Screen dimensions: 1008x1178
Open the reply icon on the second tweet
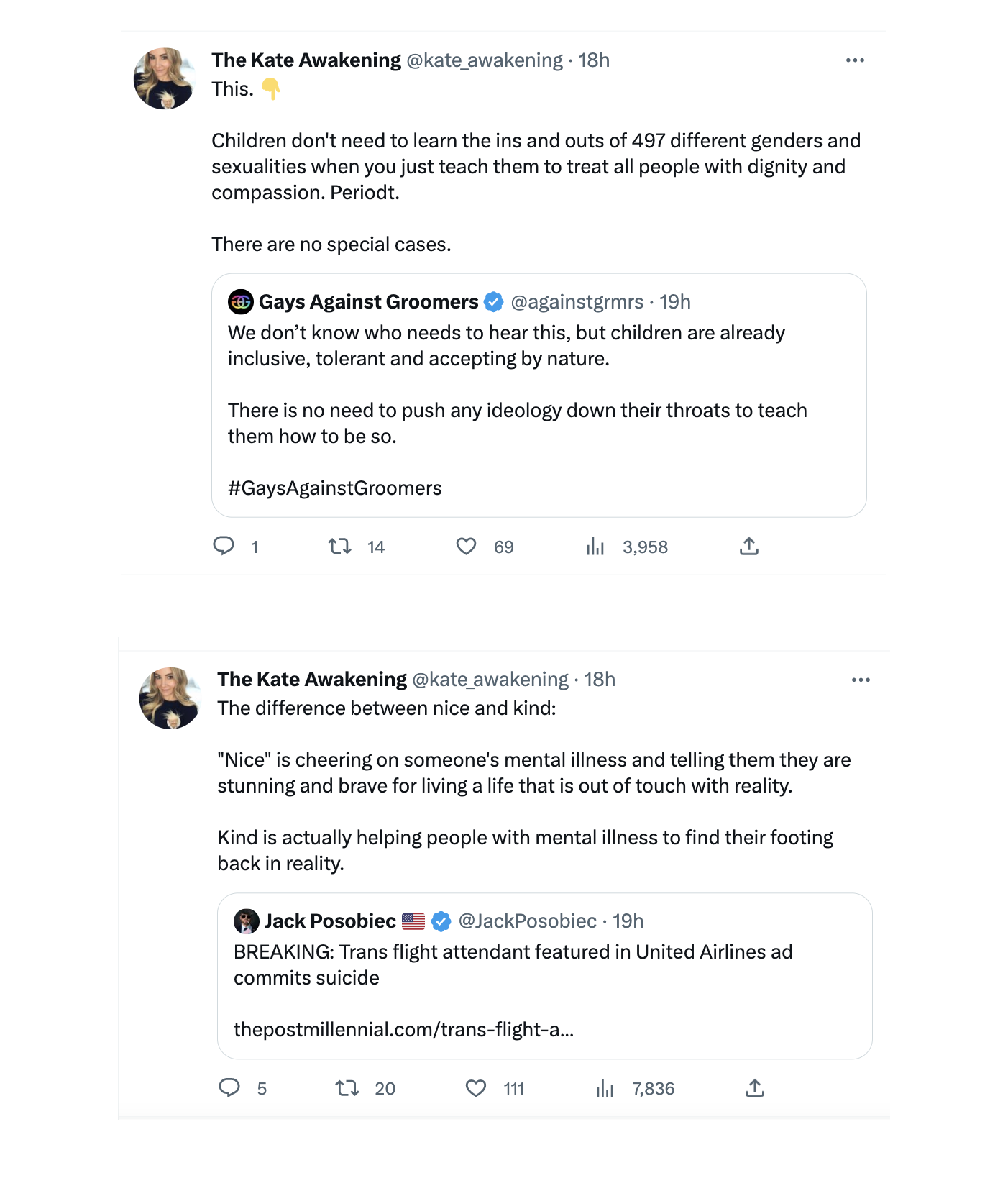pos(229,1088)
